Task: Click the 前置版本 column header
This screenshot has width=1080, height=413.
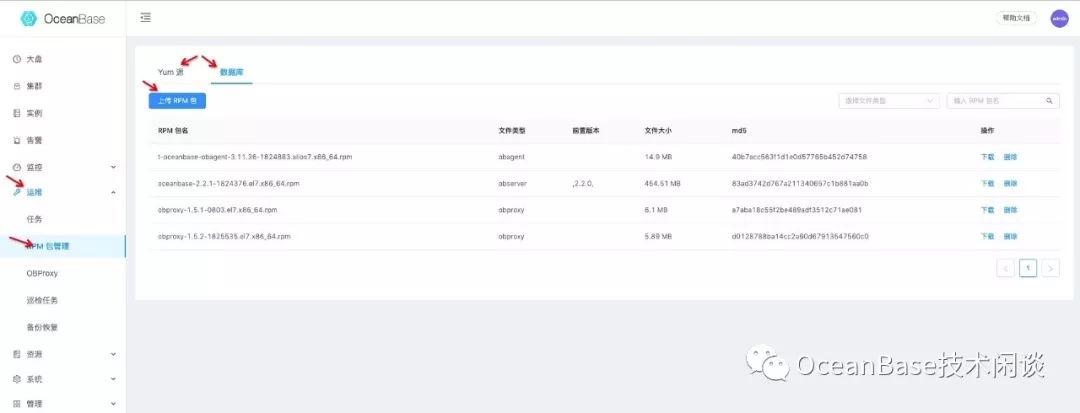Action: coord(585,131)
